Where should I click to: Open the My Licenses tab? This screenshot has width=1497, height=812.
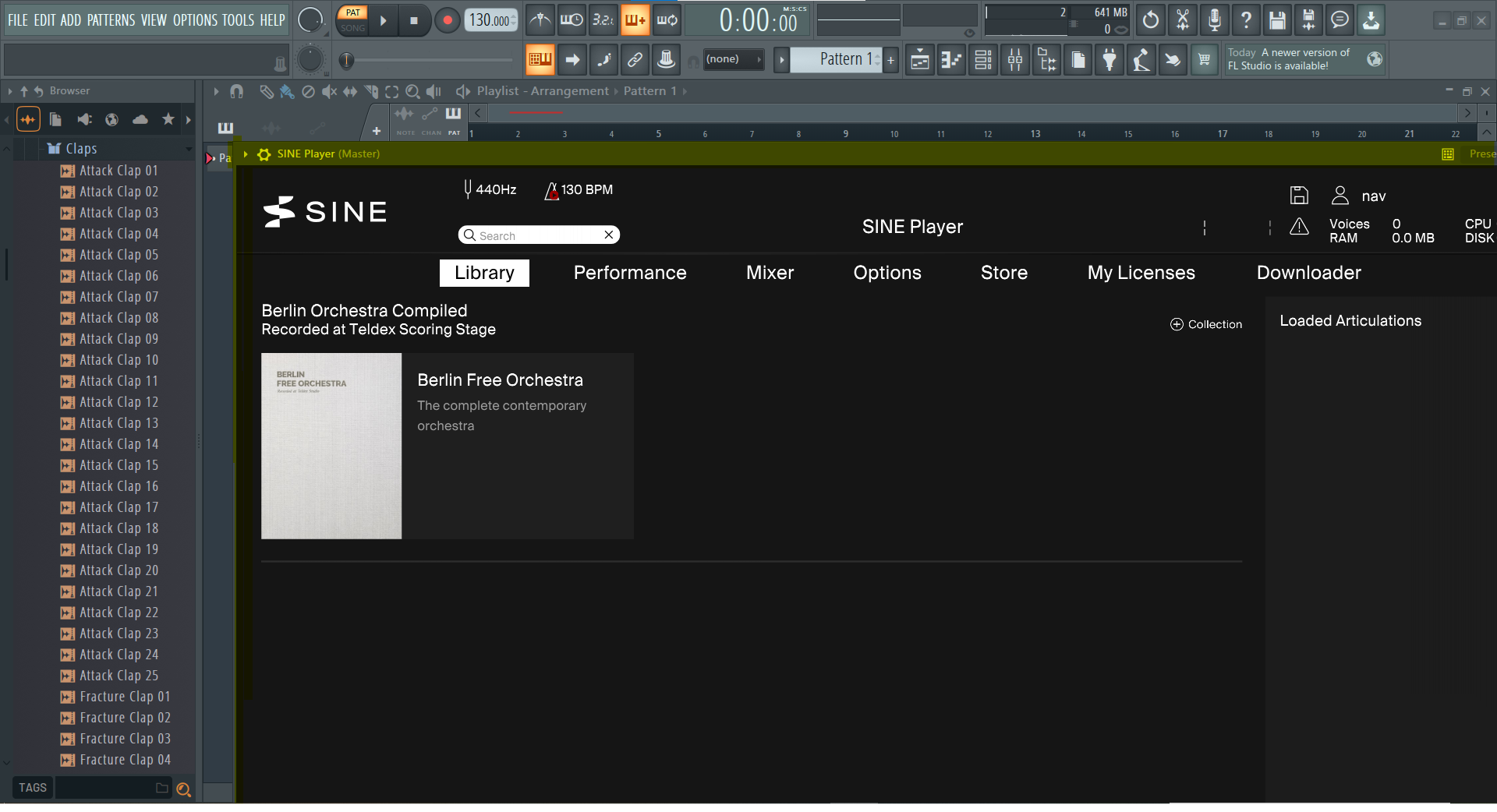click(1141, 273)
